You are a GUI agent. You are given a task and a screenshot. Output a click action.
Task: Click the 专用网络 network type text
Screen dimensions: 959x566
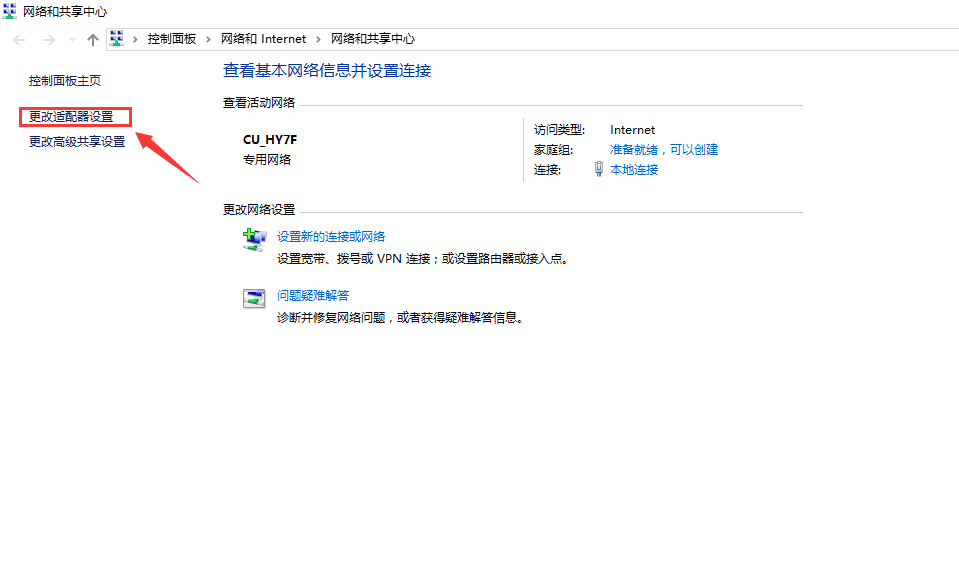267,160
